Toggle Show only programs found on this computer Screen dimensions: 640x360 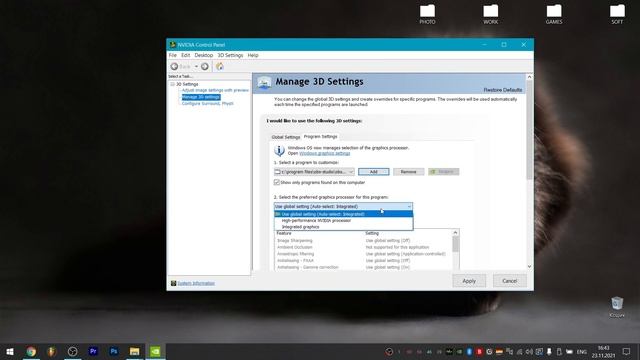[x=277, y=182]
